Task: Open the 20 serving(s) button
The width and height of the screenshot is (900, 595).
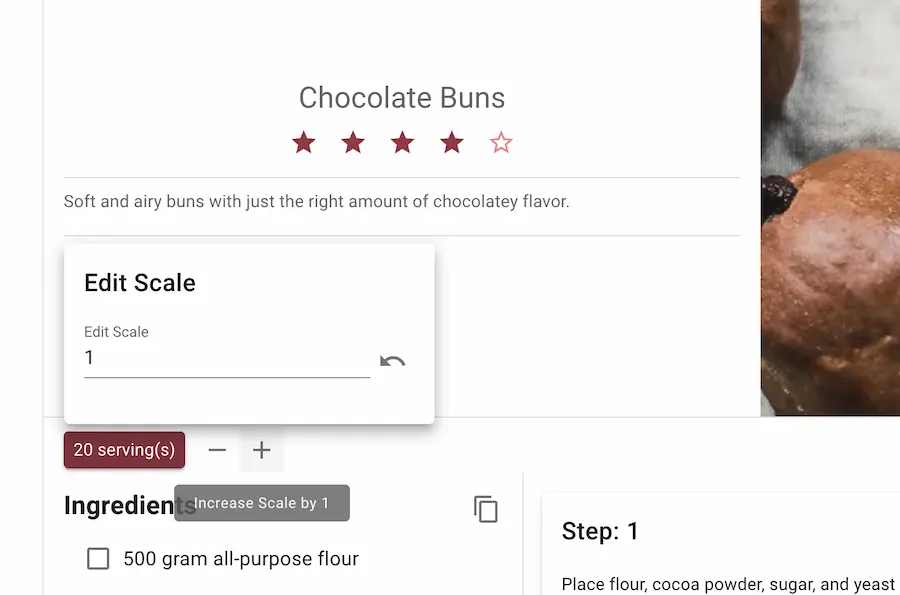Action: coord(125,450)
